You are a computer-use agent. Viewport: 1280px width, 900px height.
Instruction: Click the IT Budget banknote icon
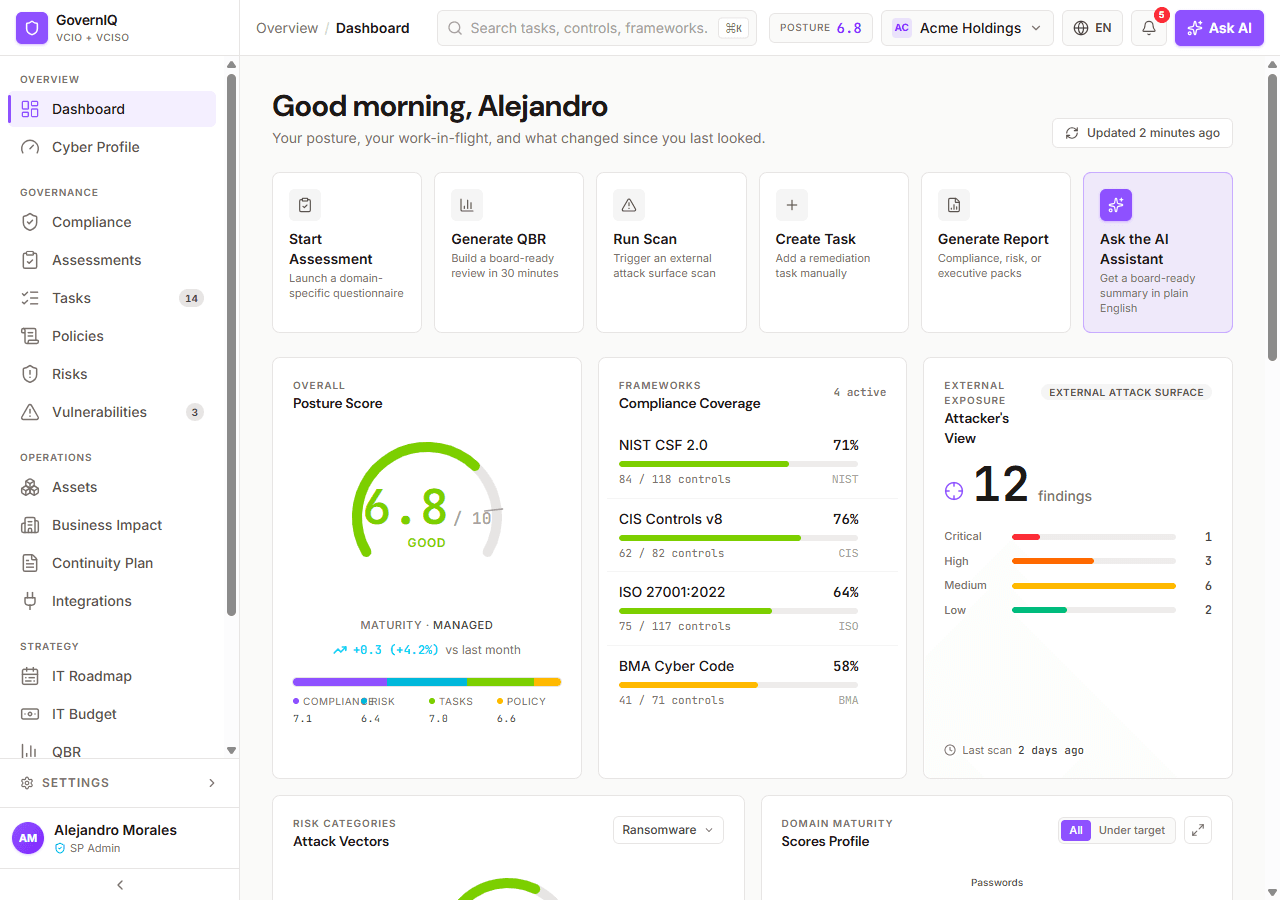30,714
